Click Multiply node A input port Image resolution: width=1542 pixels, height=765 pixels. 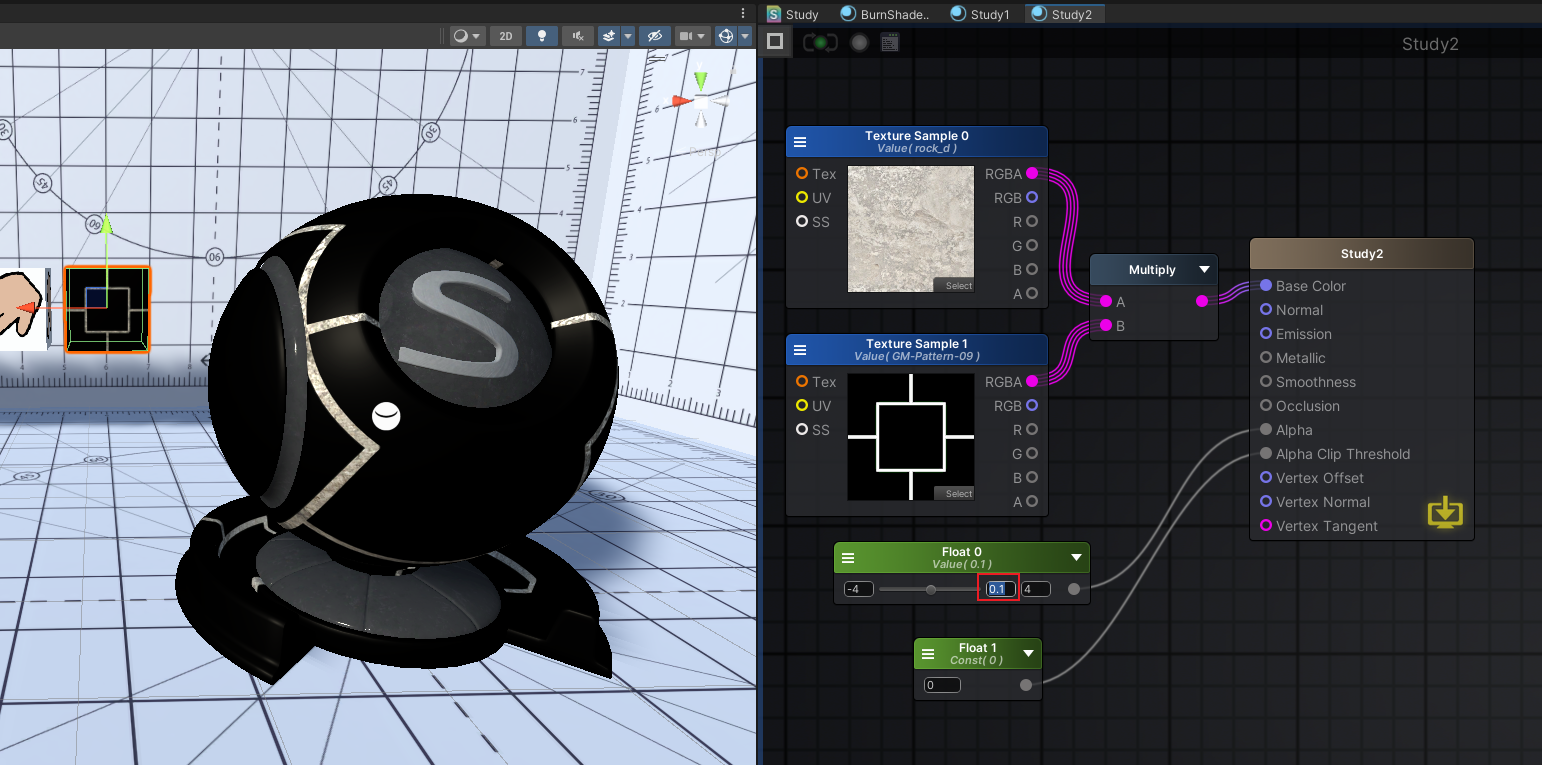[x=1106, y=302]
